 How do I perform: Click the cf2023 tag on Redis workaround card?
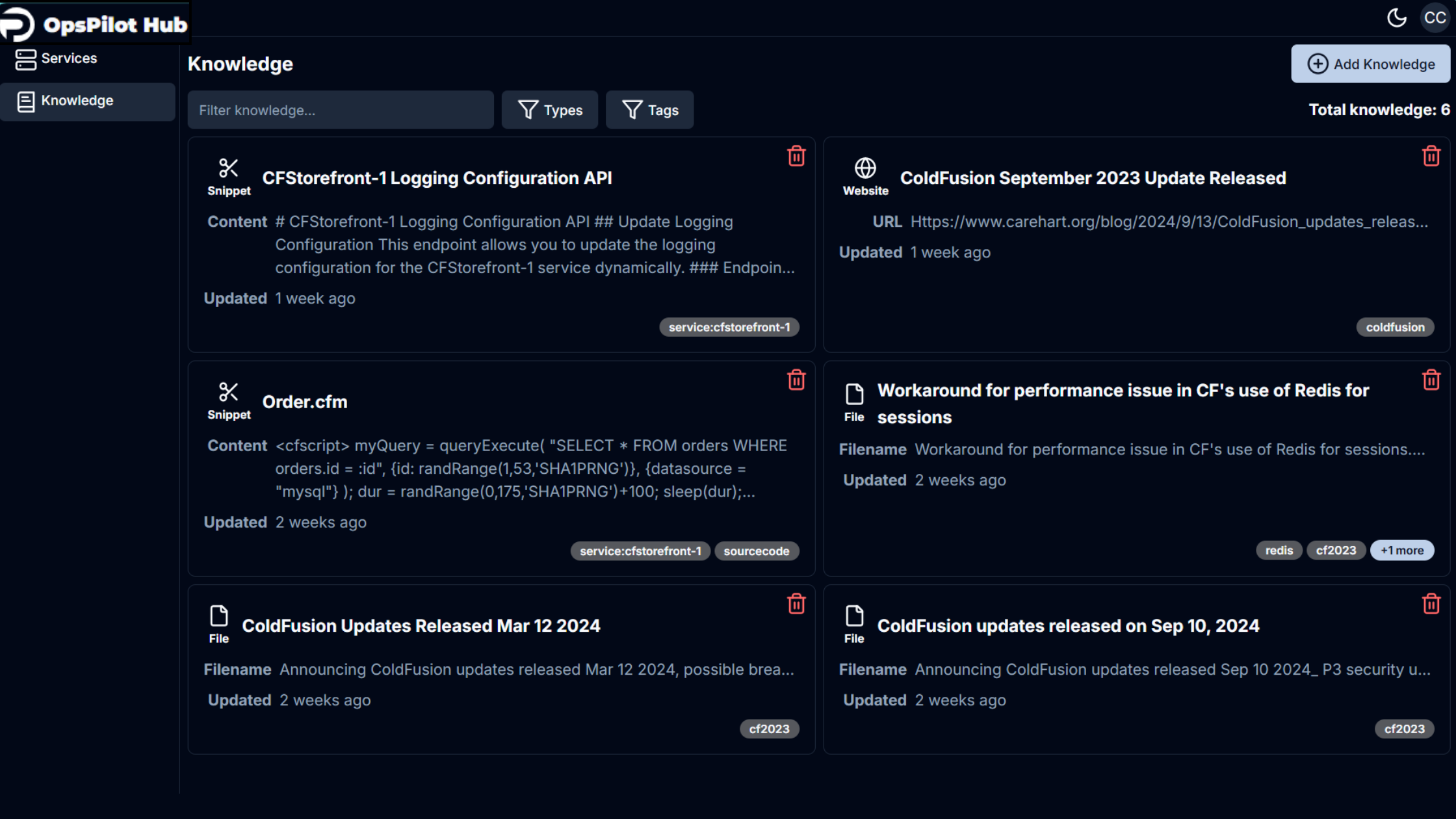coord(1336,551)
